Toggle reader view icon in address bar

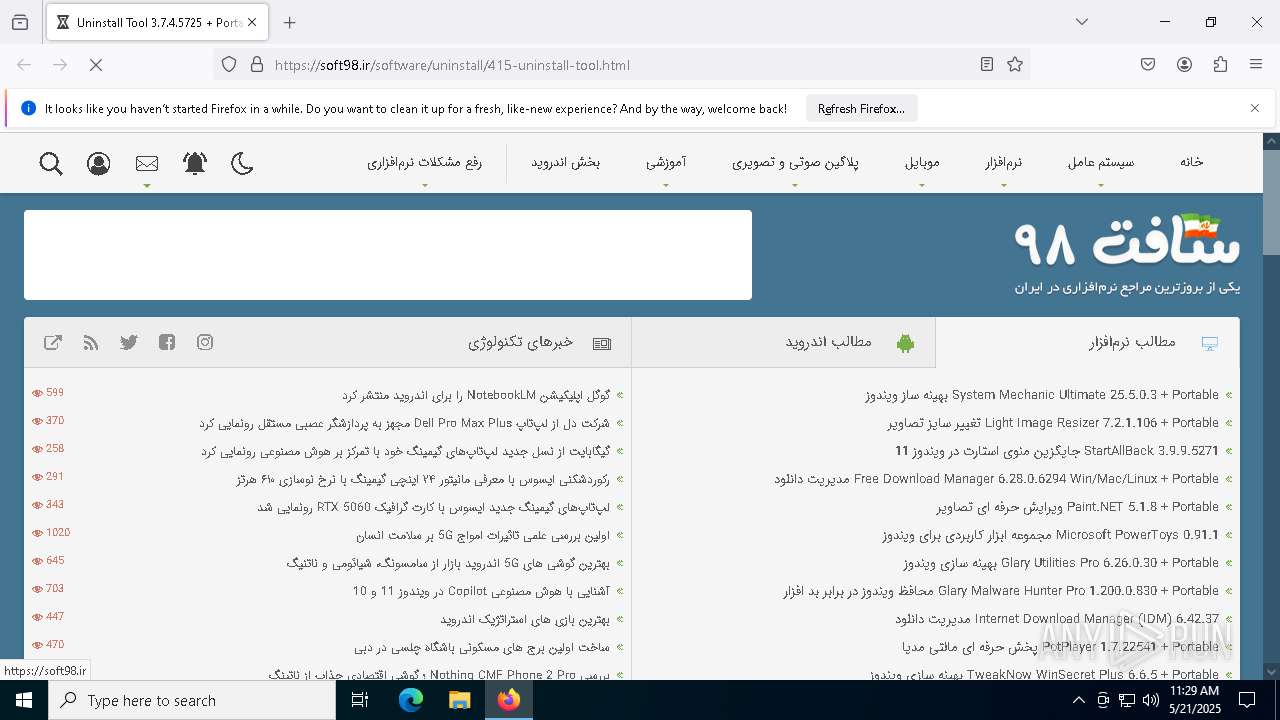pos(987,65)
